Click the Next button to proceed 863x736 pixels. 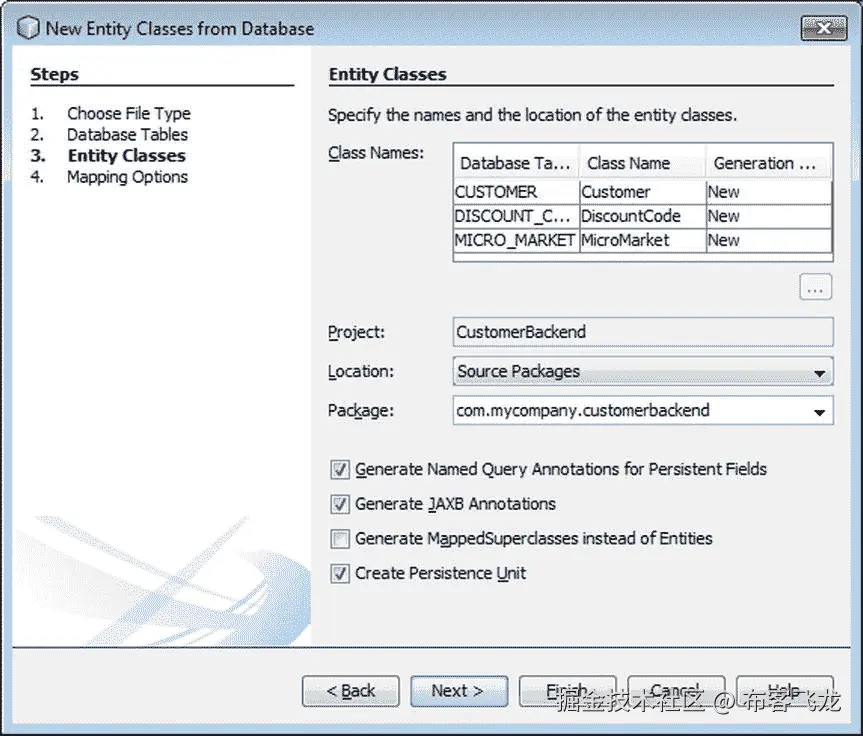tap(459, 691)
